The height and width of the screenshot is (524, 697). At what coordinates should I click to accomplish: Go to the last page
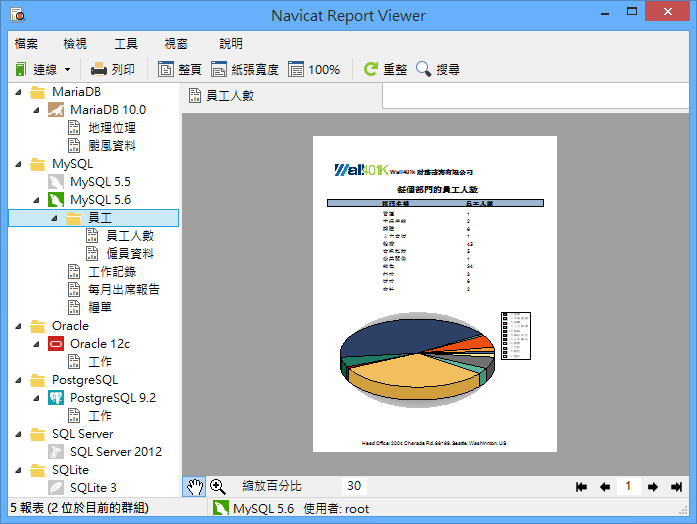pos(676,487)
